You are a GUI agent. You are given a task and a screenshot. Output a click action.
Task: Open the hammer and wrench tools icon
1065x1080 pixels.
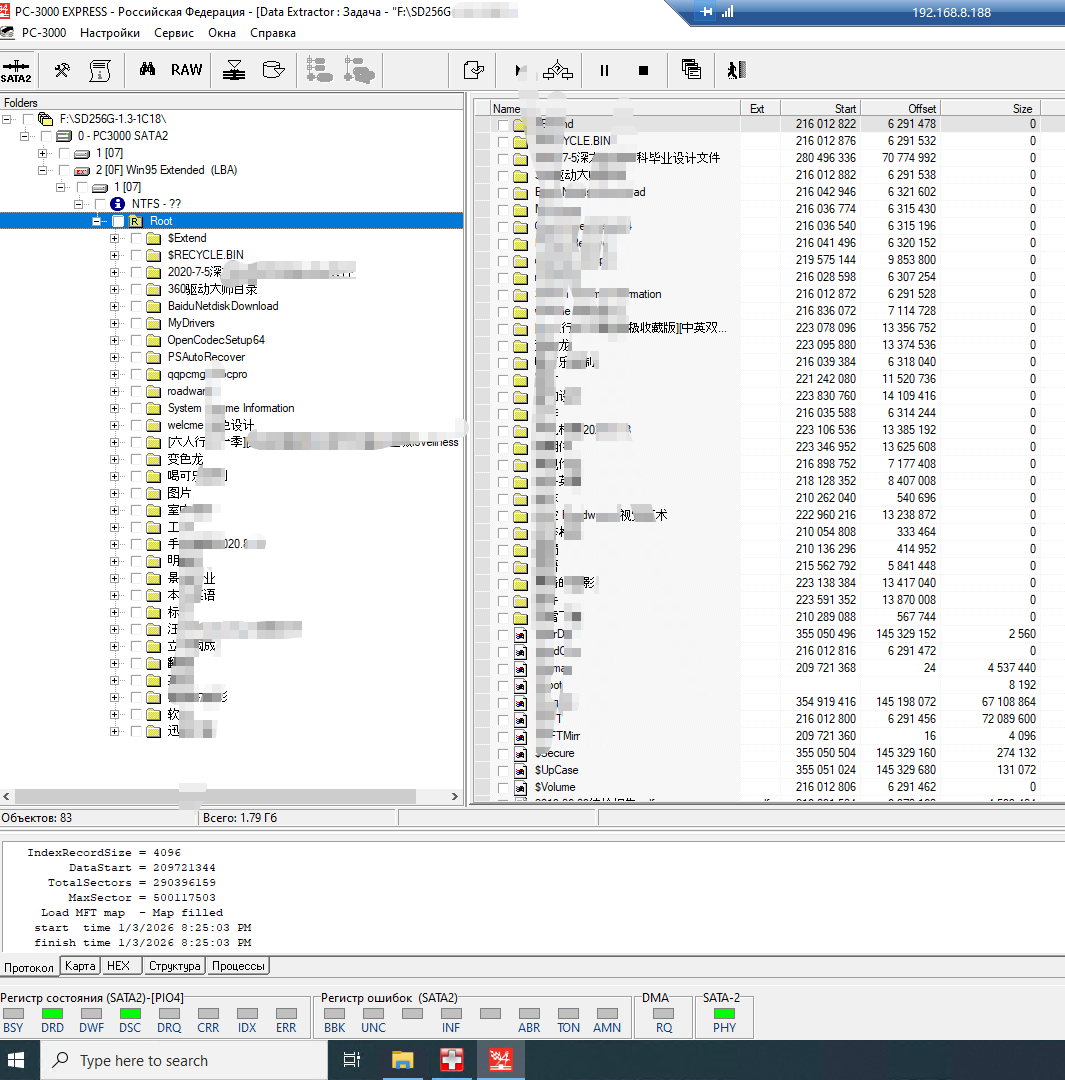(62, 70)
